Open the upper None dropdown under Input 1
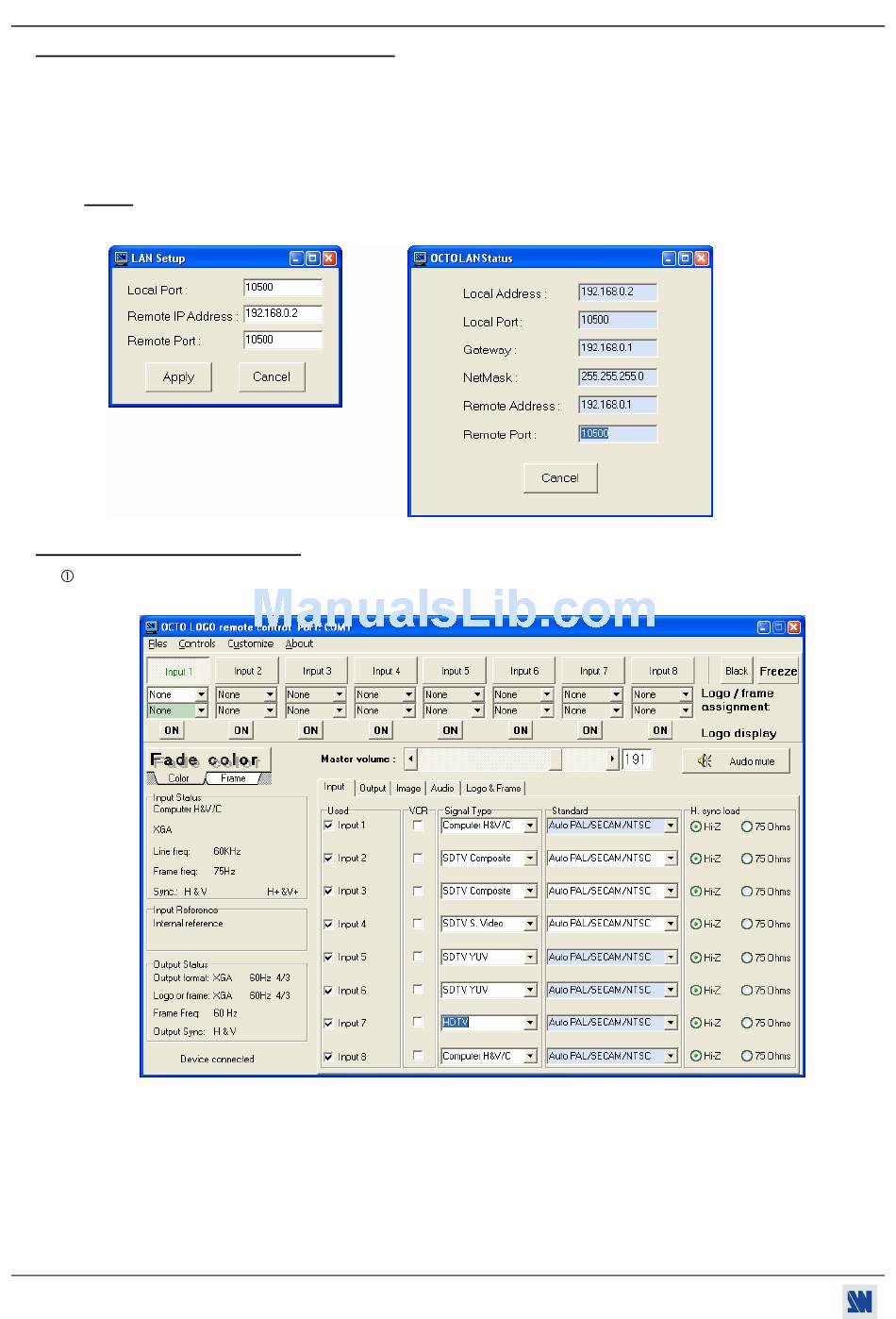896x1319 pixels. [x=201, y=694]
